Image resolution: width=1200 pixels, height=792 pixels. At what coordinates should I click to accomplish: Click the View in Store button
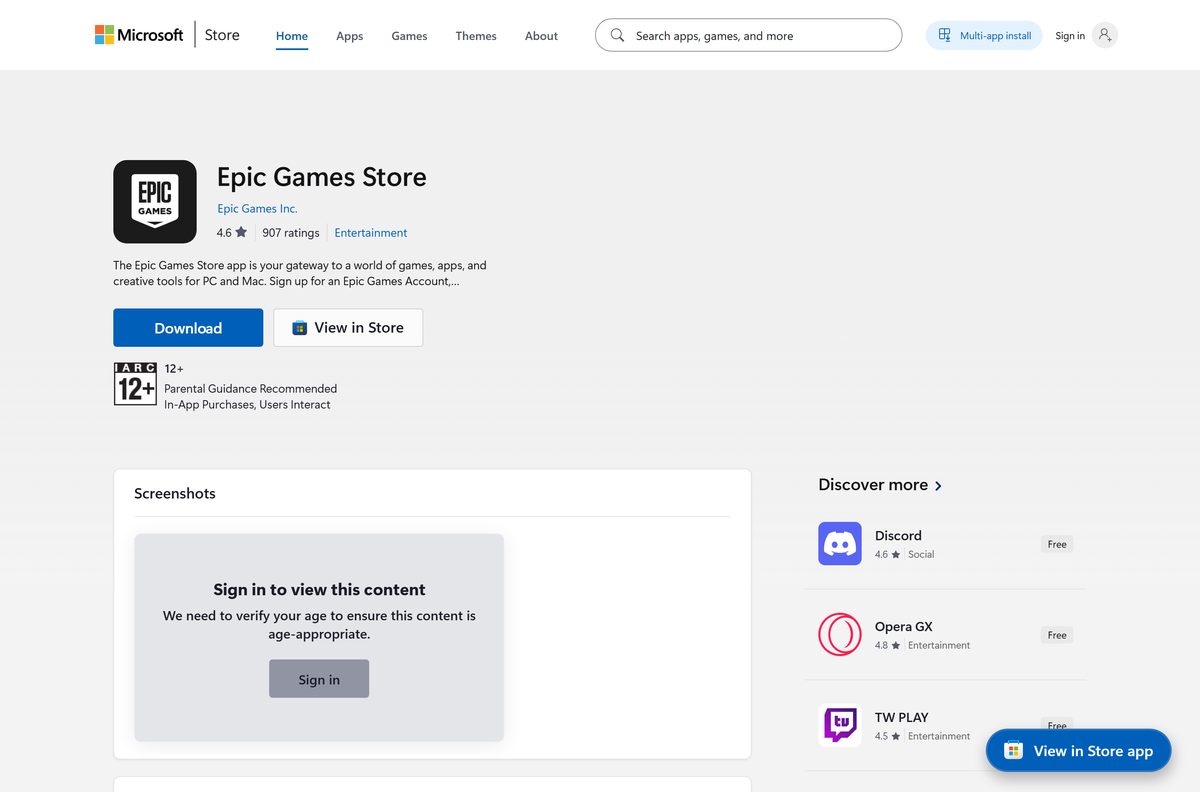[x=348, y=328]
